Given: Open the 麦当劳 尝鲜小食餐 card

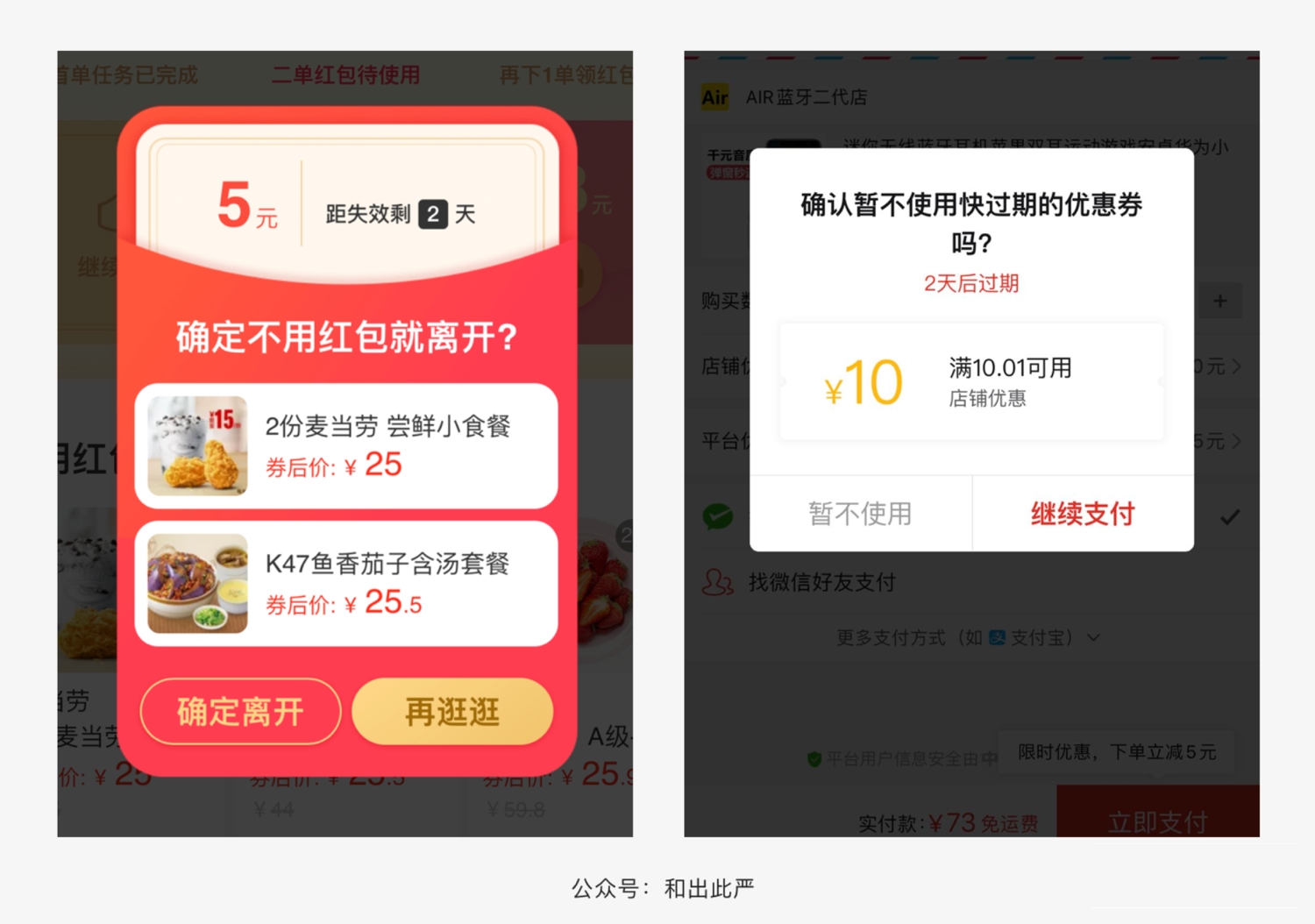Looking at the screenshot, I should [346, 446].
